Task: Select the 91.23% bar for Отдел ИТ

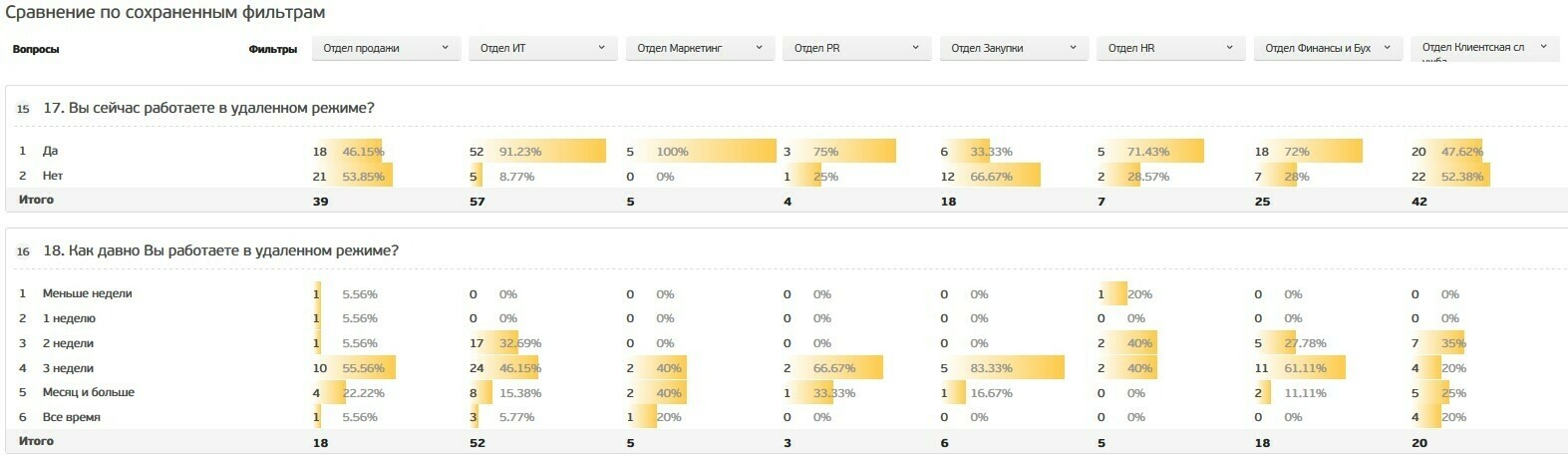Action: pyautogui.click(x=546, y=151)
